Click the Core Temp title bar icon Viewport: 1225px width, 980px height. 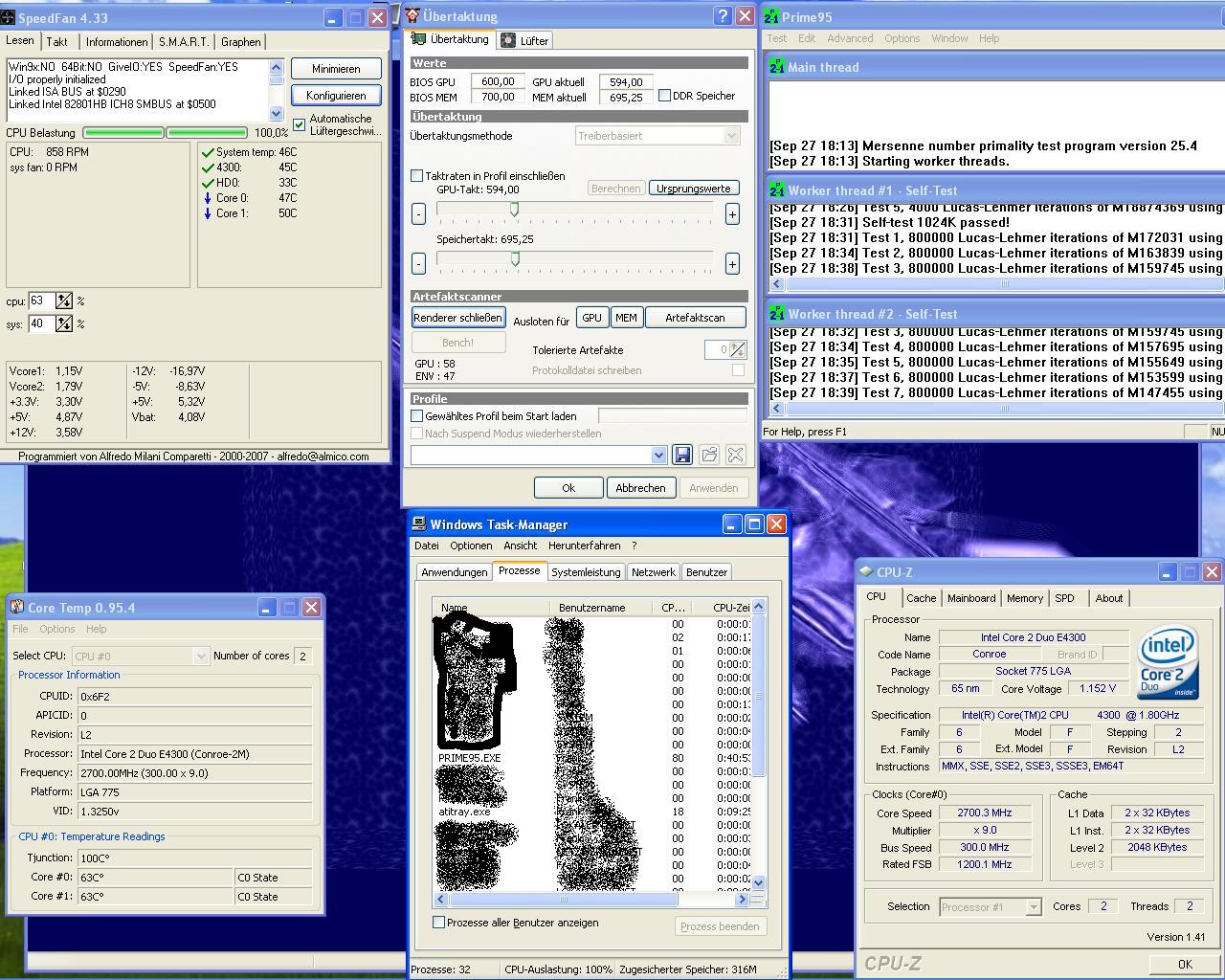[x=16, y=608]
